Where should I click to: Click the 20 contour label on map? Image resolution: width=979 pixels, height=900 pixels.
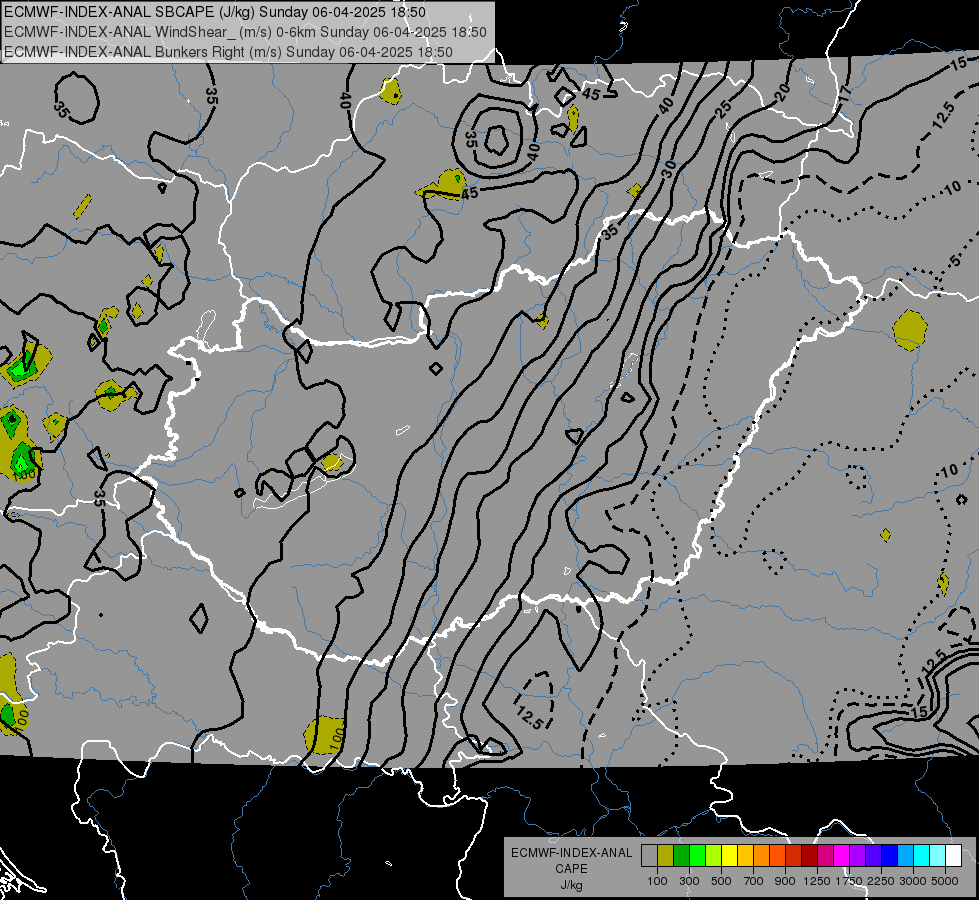[782, 94]
